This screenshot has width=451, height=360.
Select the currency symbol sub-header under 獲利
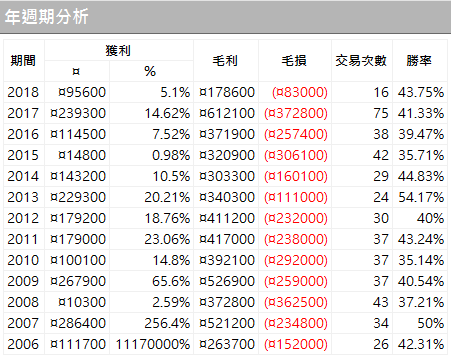coord(77,71)
